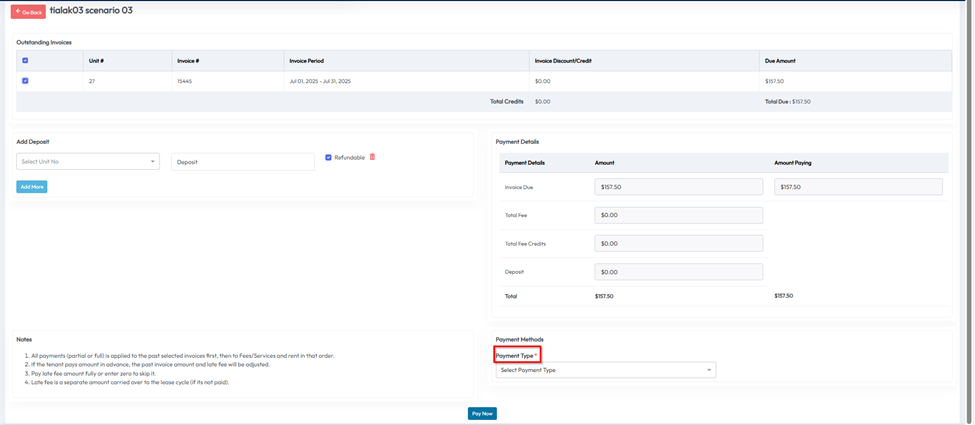
Task: Submit payment with Pay Now button
Action: point(482,413)
